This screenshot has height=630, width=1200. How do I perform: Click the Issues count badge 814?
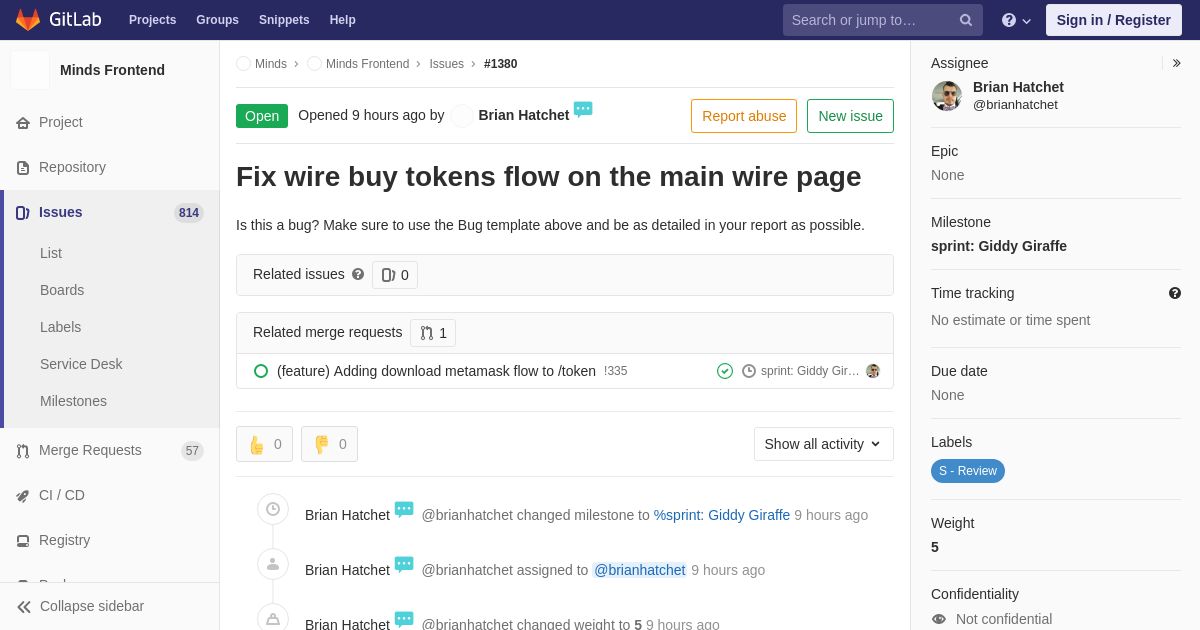click(189, 213)
